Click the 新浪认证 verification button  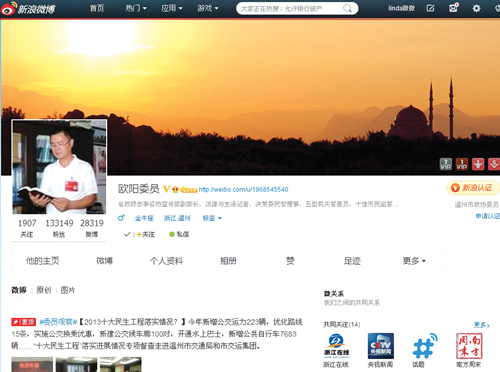(473, 188)
